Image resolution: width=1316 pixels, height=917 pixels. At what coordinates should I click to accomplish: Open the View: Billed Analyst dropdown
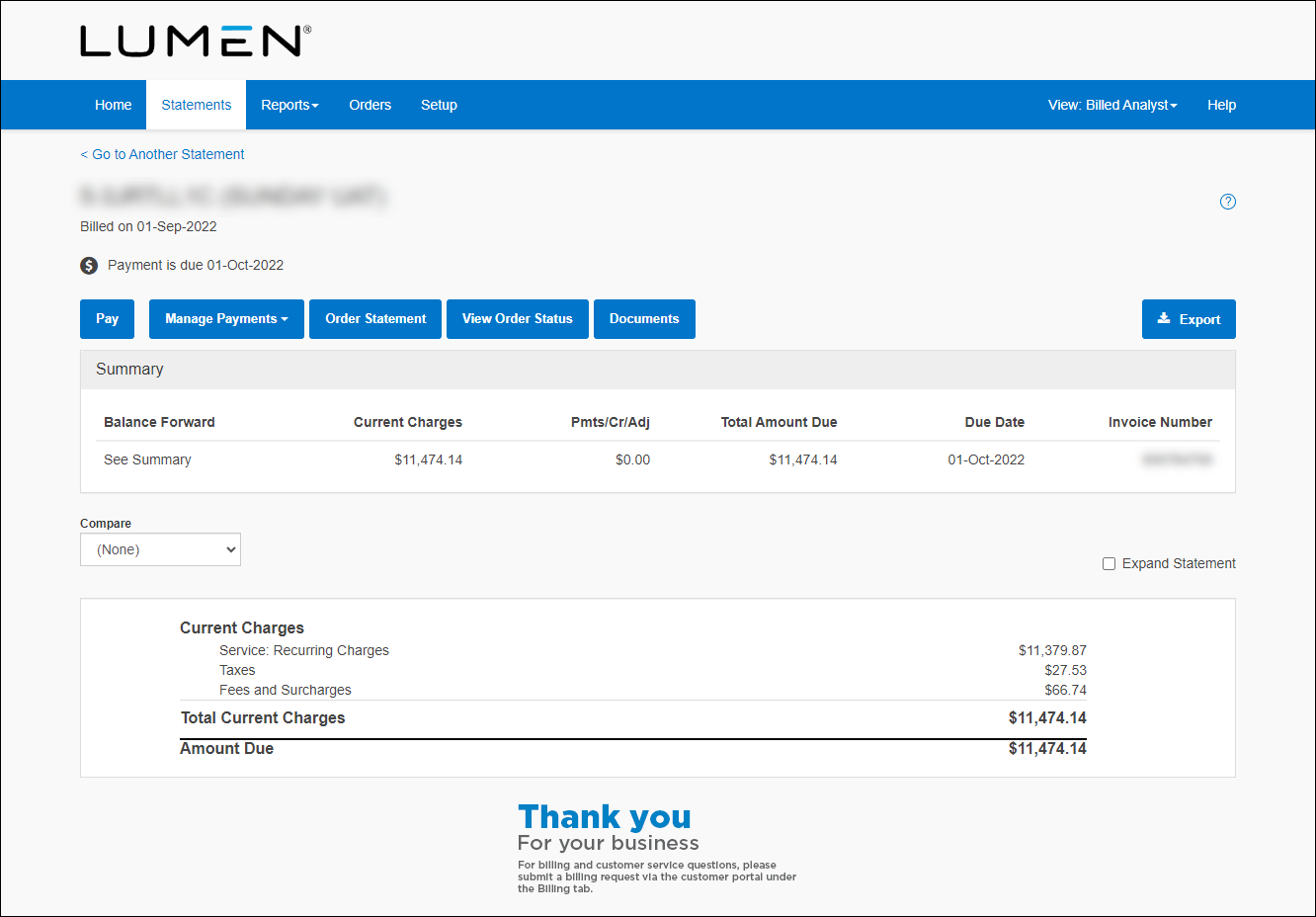(1112, 105)
